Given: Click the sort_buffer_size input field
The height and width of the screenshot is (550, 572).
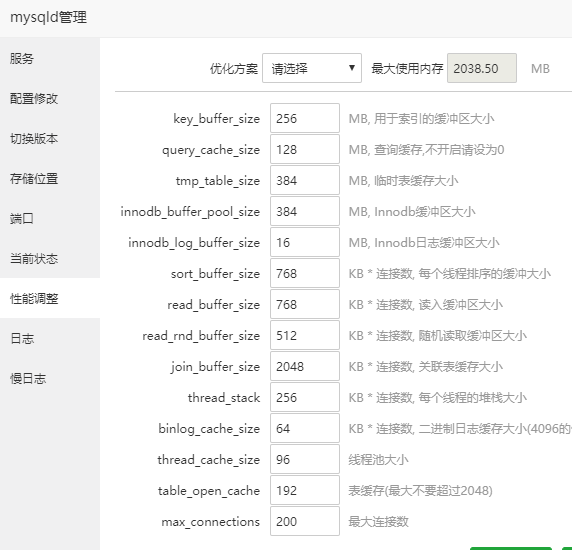Looking at the screenshot, I should [305, 273].
